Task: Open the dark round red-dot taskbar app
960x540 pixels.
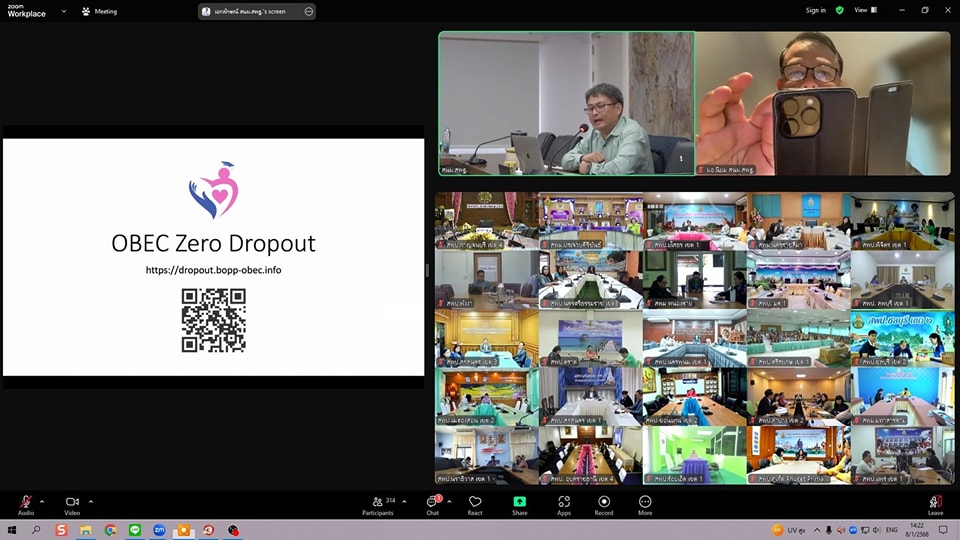Action: (x=233, y=530)
